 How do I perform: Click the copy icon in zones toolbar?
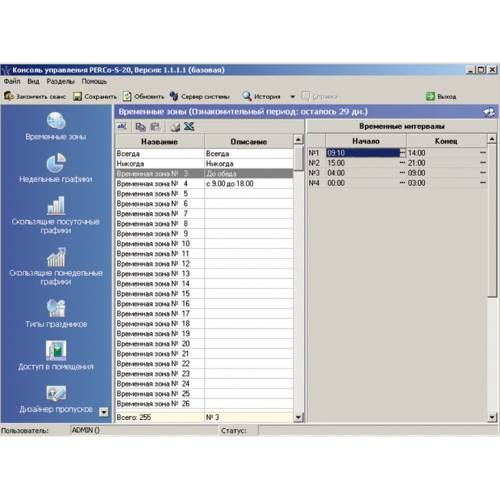141,127
